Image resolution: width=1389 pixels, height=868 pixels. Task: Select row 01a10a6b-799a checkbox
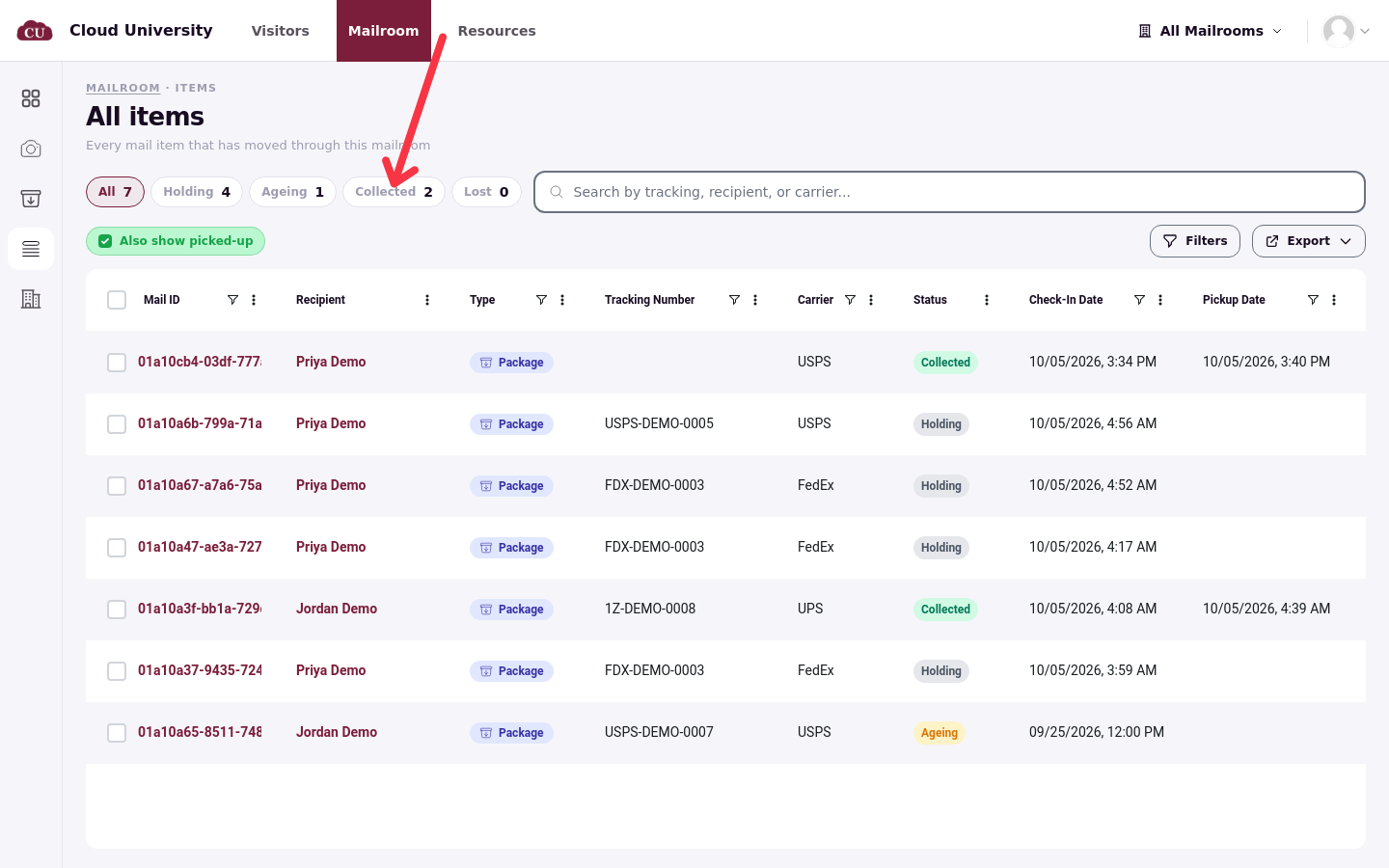[117, 424]
